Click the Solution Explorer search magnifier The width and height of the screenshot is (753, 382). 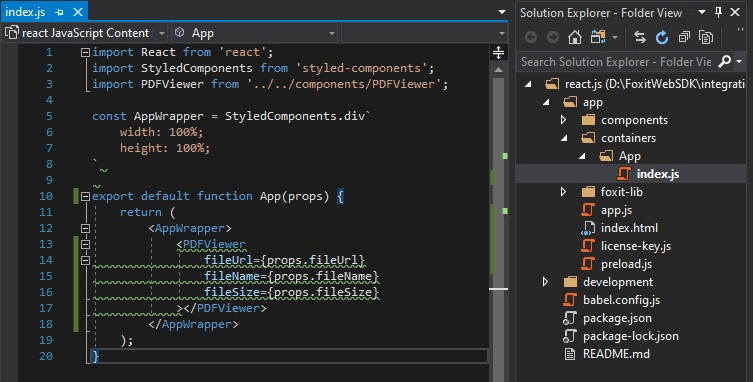point(725,62)
